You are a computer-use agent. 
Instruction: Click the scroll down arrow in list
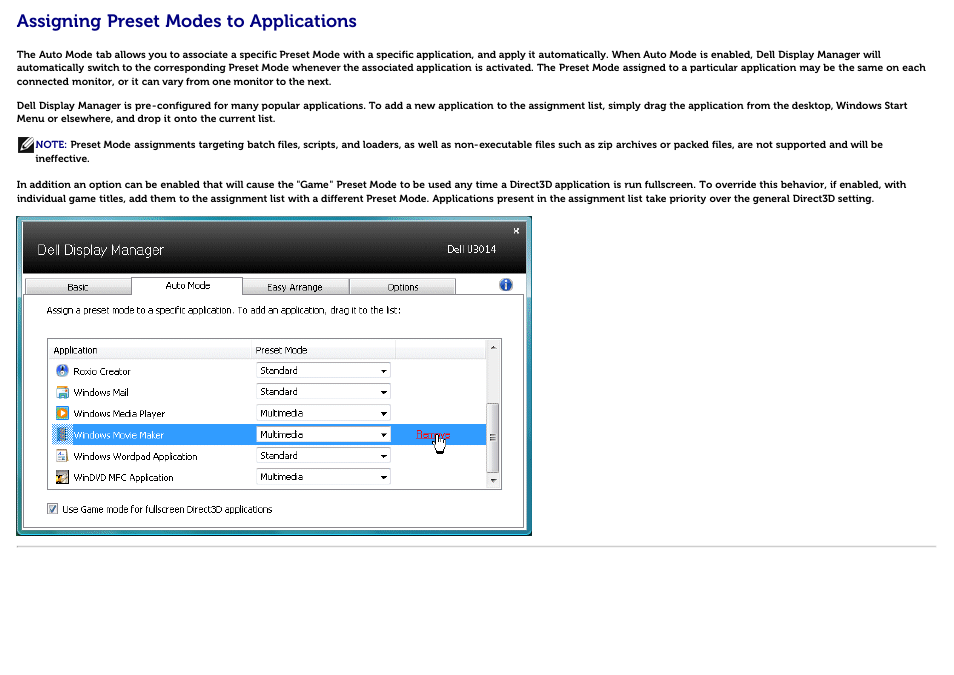(x=493, y=481)
